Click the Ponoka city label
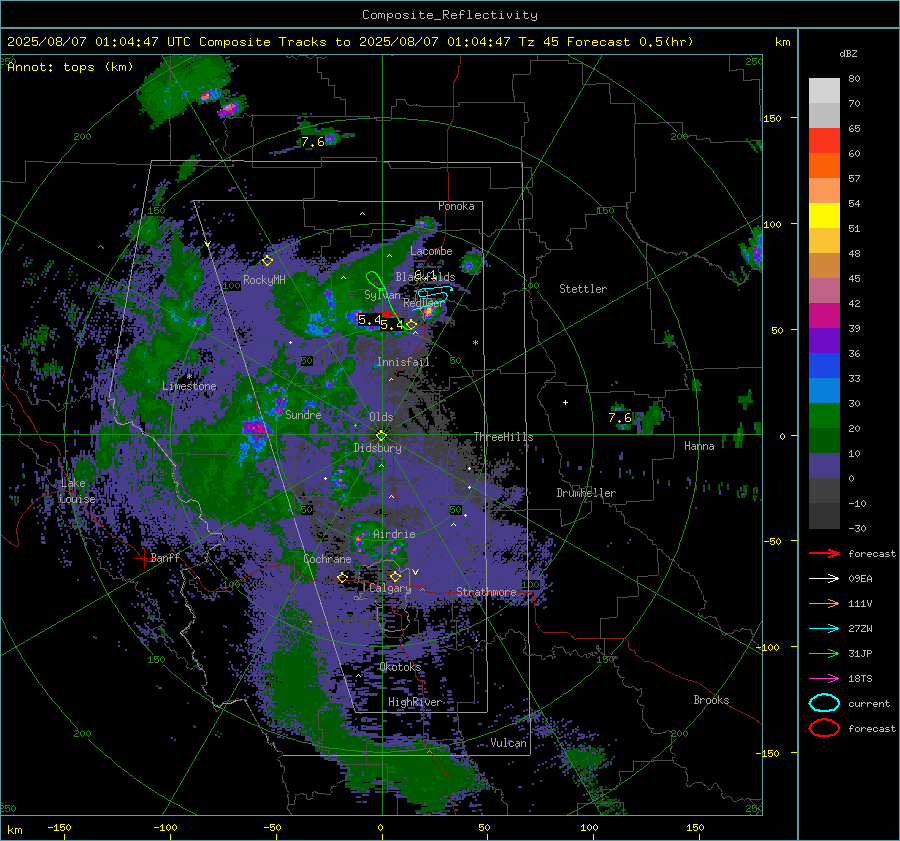Screen dimensions: 900x841 456,206
